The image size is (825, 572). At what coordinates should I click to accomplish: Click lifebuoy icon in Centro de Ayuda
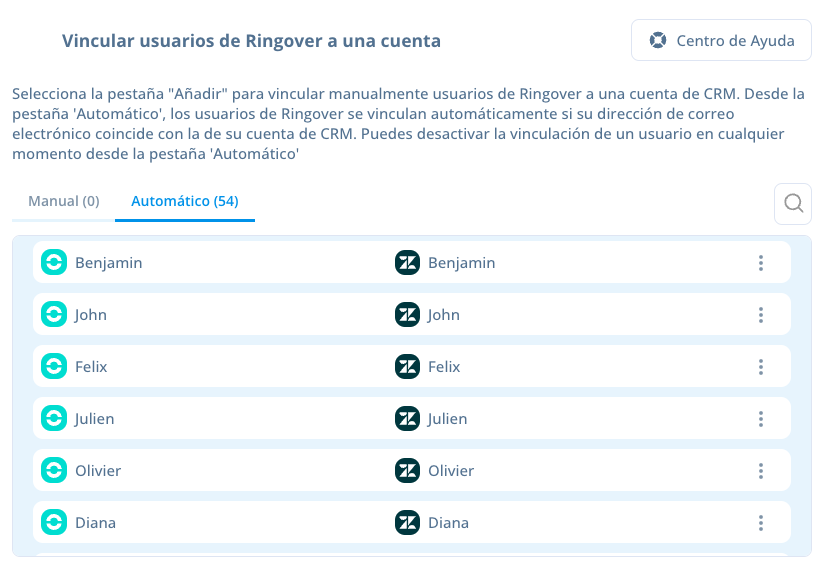click(658, 40)
